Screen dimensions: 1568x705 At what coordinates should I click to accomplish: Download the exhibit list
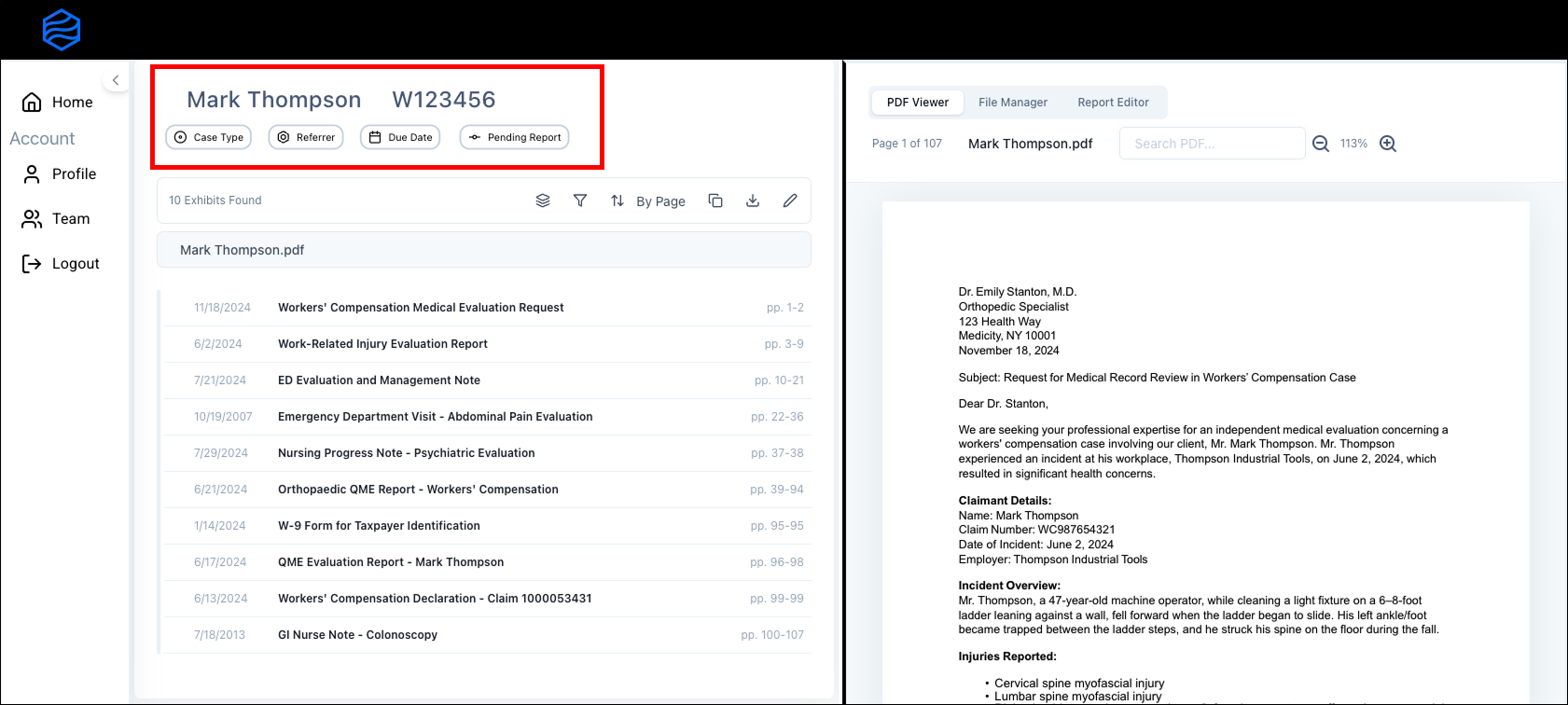click(753, 200)
